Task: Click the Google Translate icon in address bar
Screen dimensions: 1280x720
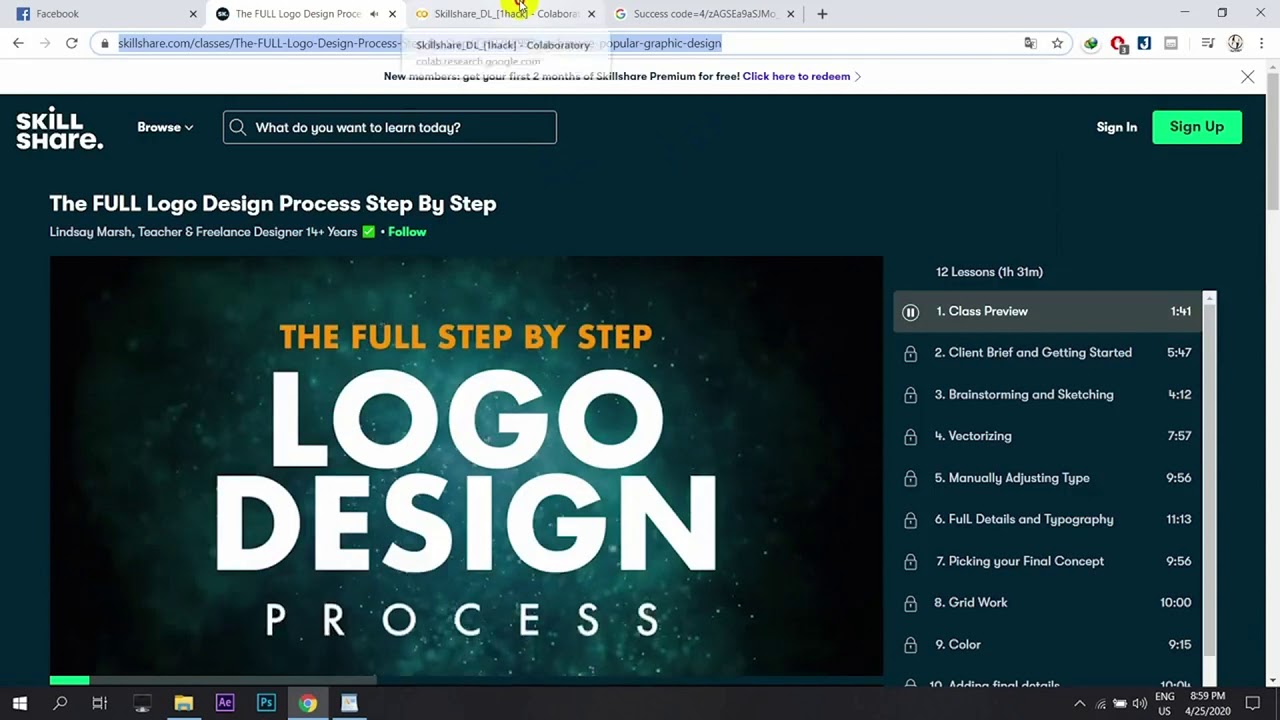Action: point(1031,43)
